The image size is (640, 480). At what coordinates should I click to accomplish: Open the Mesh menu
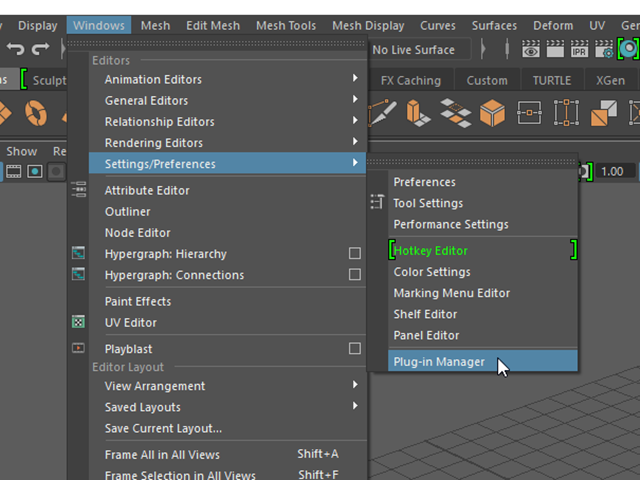156,25
